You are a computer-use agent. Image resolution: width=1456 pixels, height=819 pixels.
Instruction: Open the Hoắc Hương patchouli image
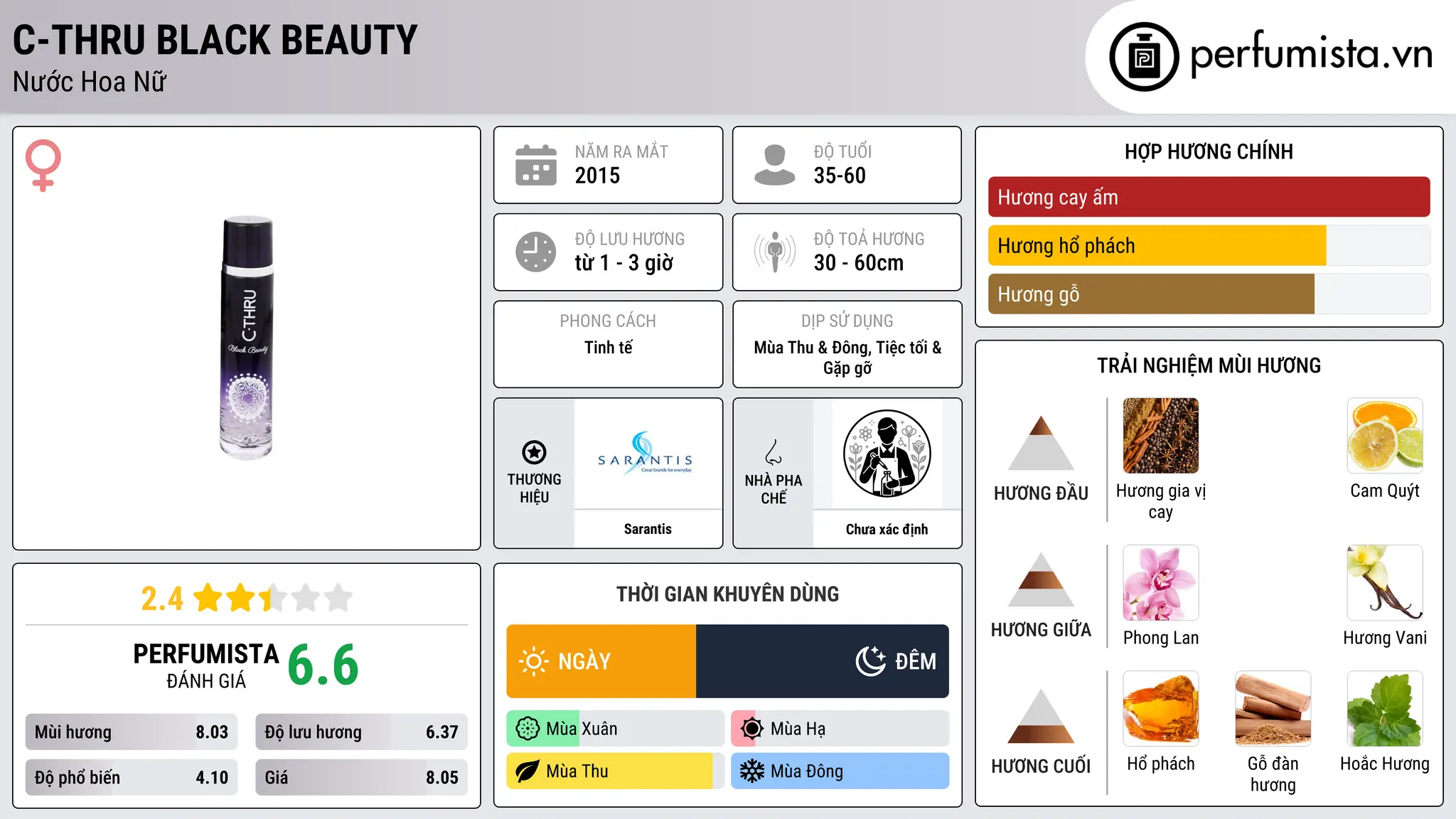(x=1385, y=709)
